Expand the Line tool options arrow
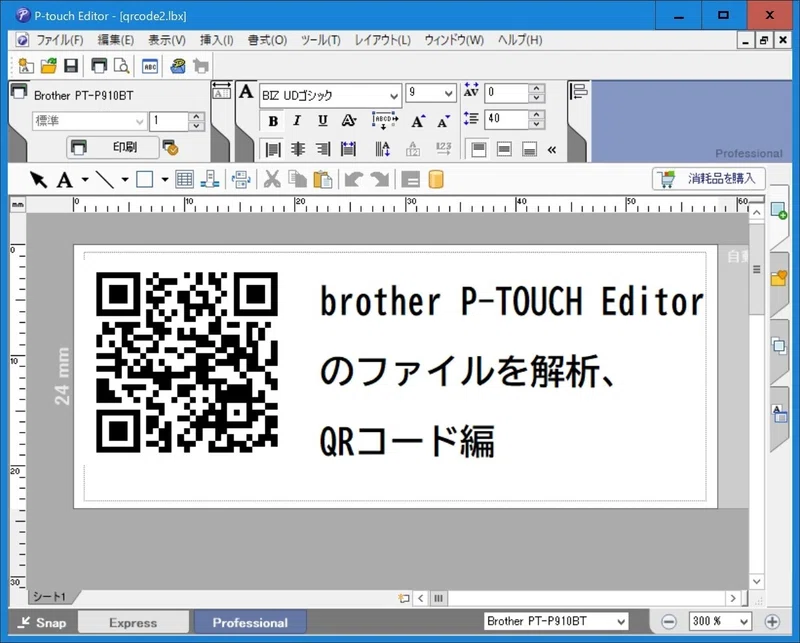 click(x=124, y=180)
